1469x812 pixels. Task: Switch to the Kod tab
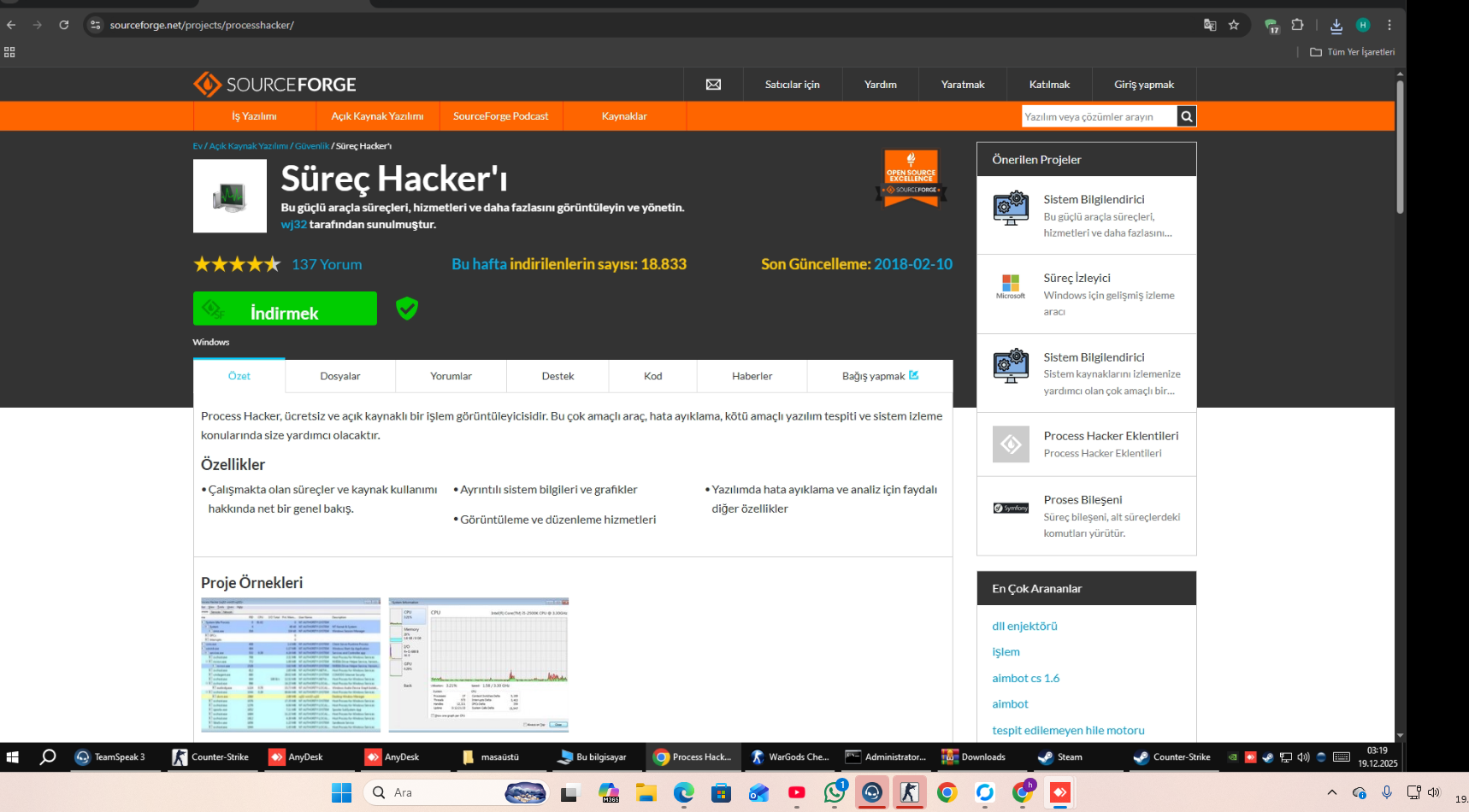click(653, 376)
